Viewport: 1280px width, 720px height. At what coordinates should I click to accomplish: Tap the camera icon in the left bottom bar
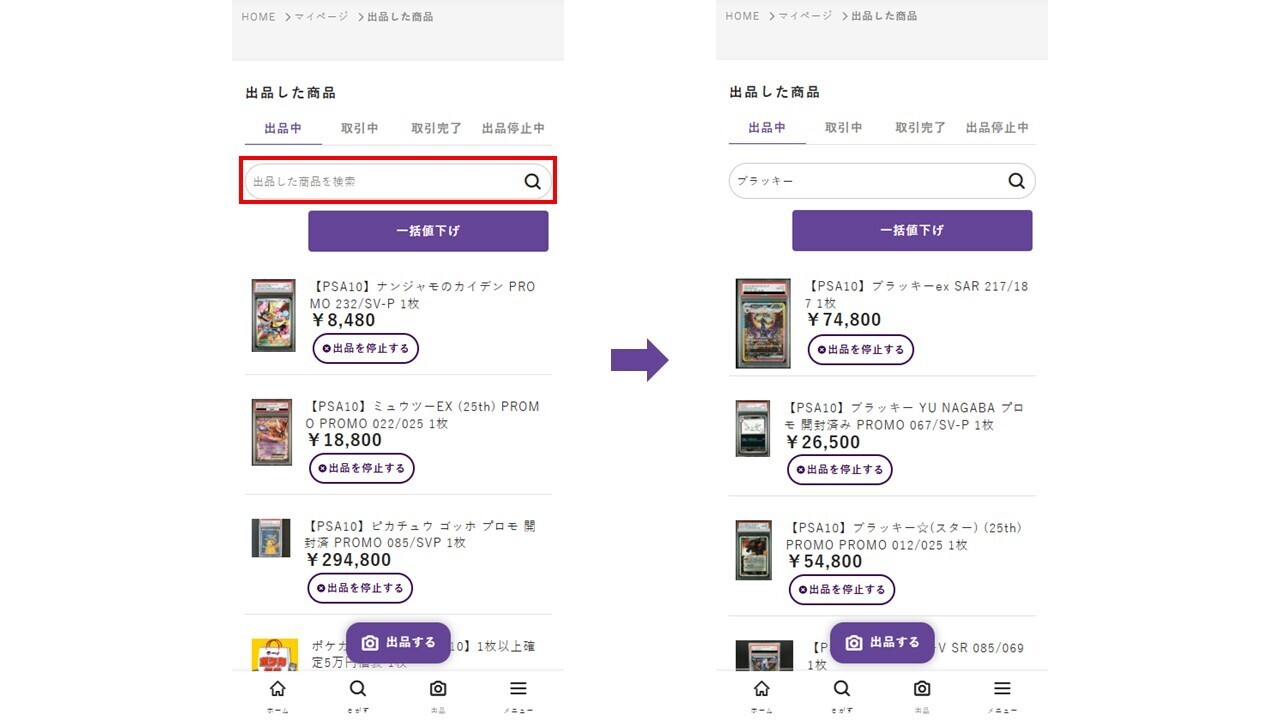click(x=438, y=689)
